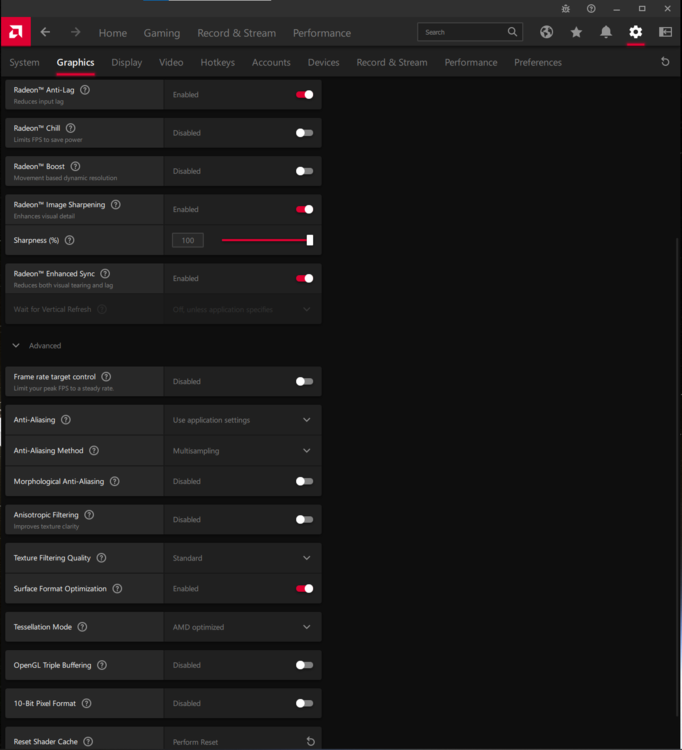
Task: Open the favorites star icon
Action: click(576, 32)
